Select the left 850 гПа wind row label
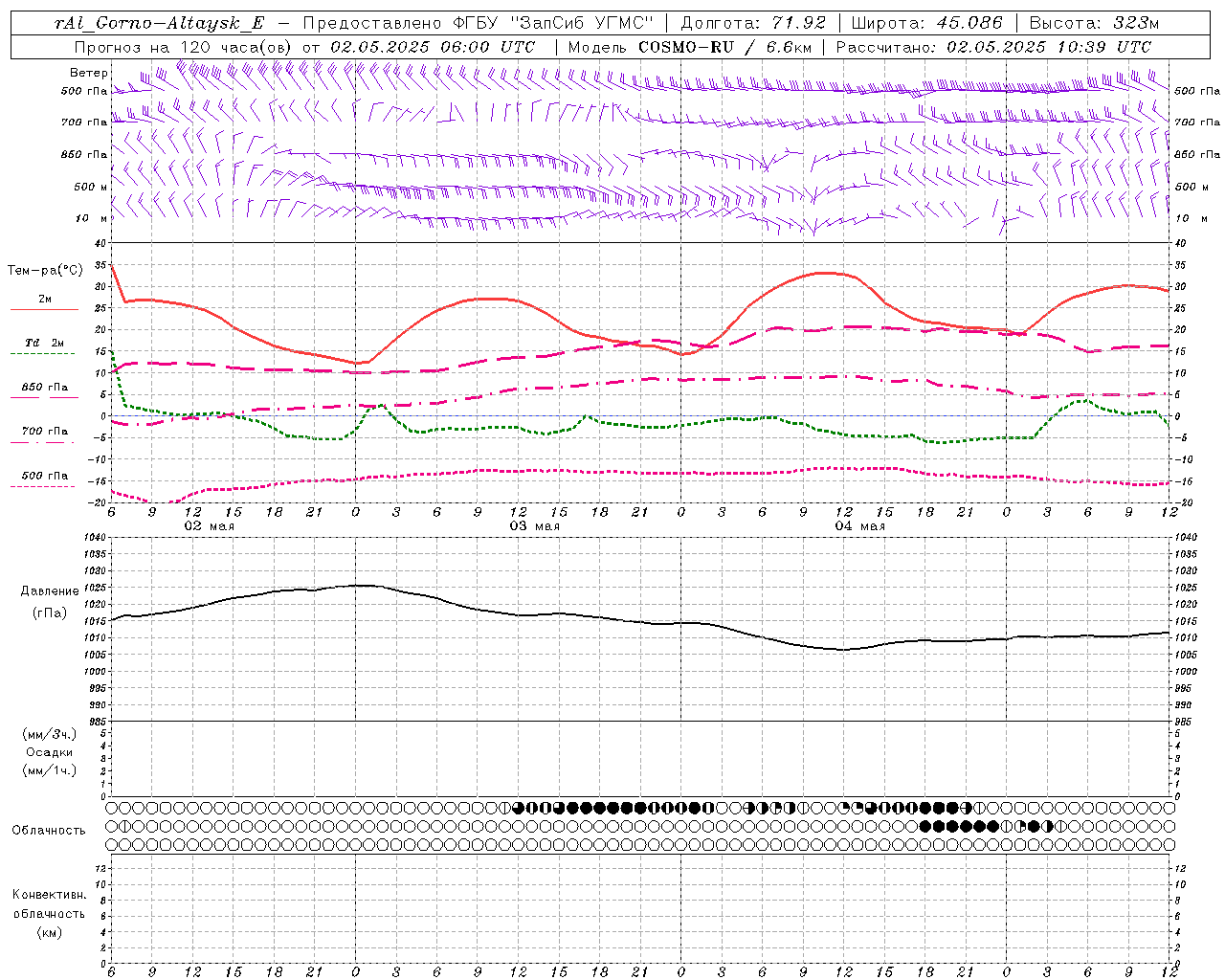The height and width of the screenshot is (980, 1225). coord(84,154)
